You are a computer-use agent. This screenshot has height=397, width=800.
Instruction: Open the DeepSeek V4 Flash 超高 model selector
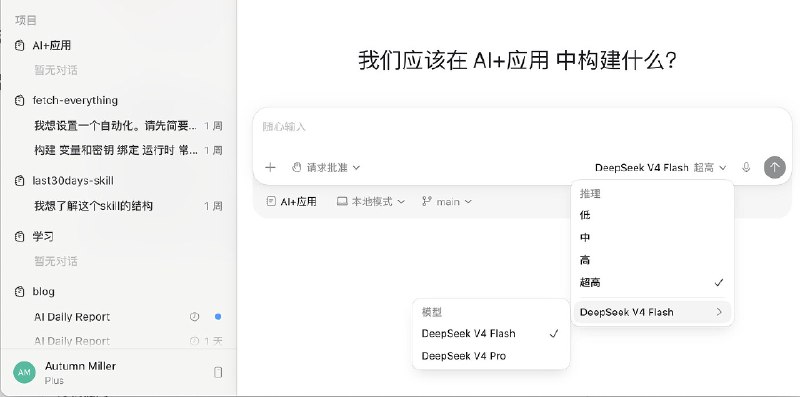point(660,167)
